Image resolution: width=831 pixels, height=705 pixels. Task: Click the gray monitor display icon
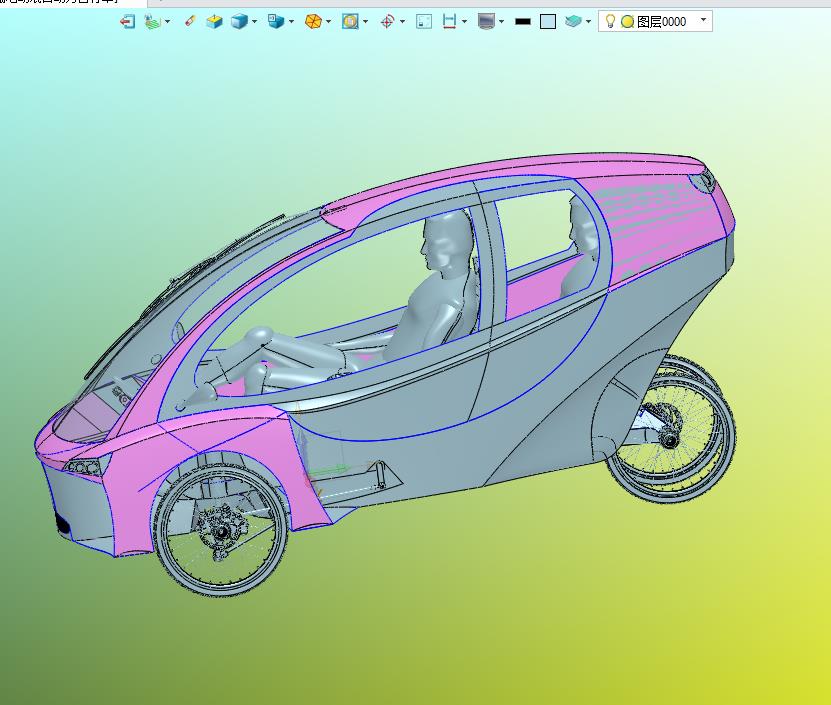point(486,21)
